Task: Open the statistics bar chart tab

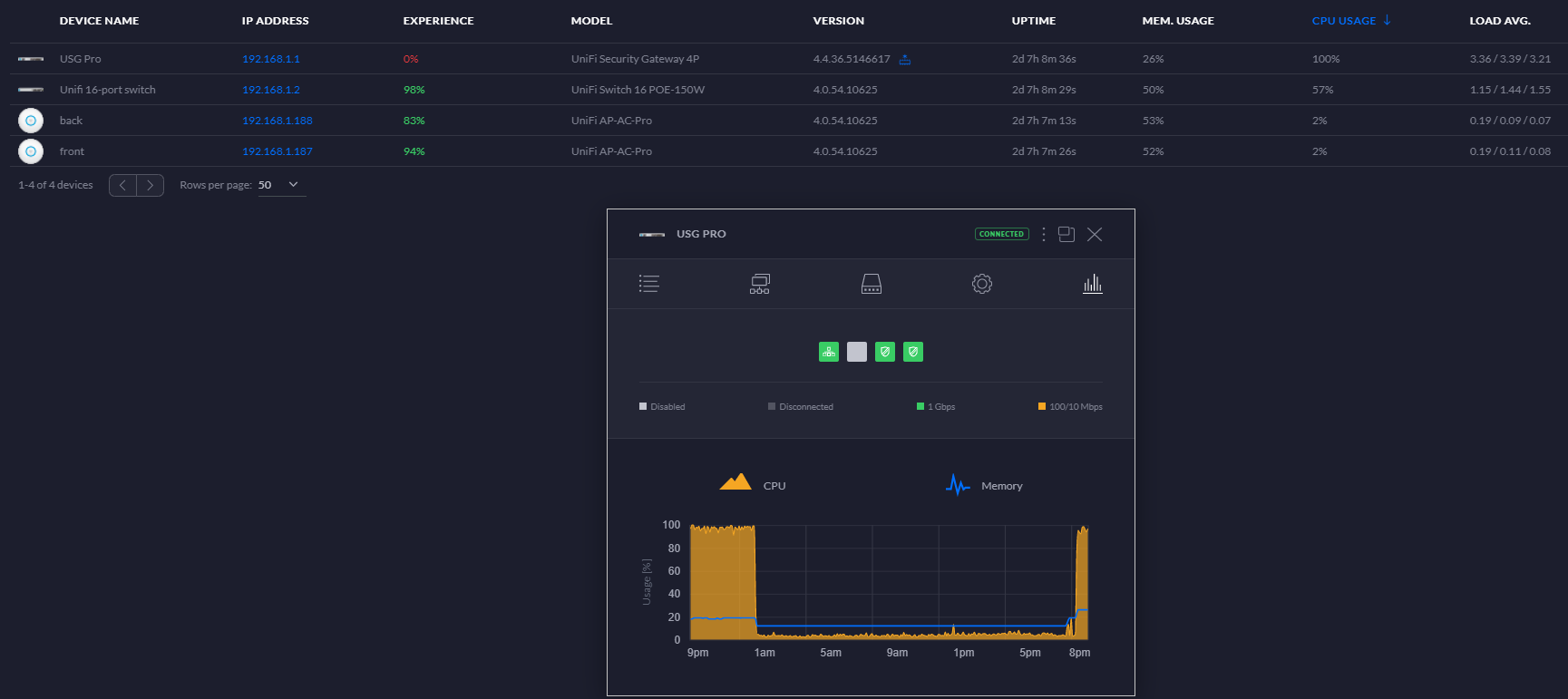Action: click(1093, 284)
